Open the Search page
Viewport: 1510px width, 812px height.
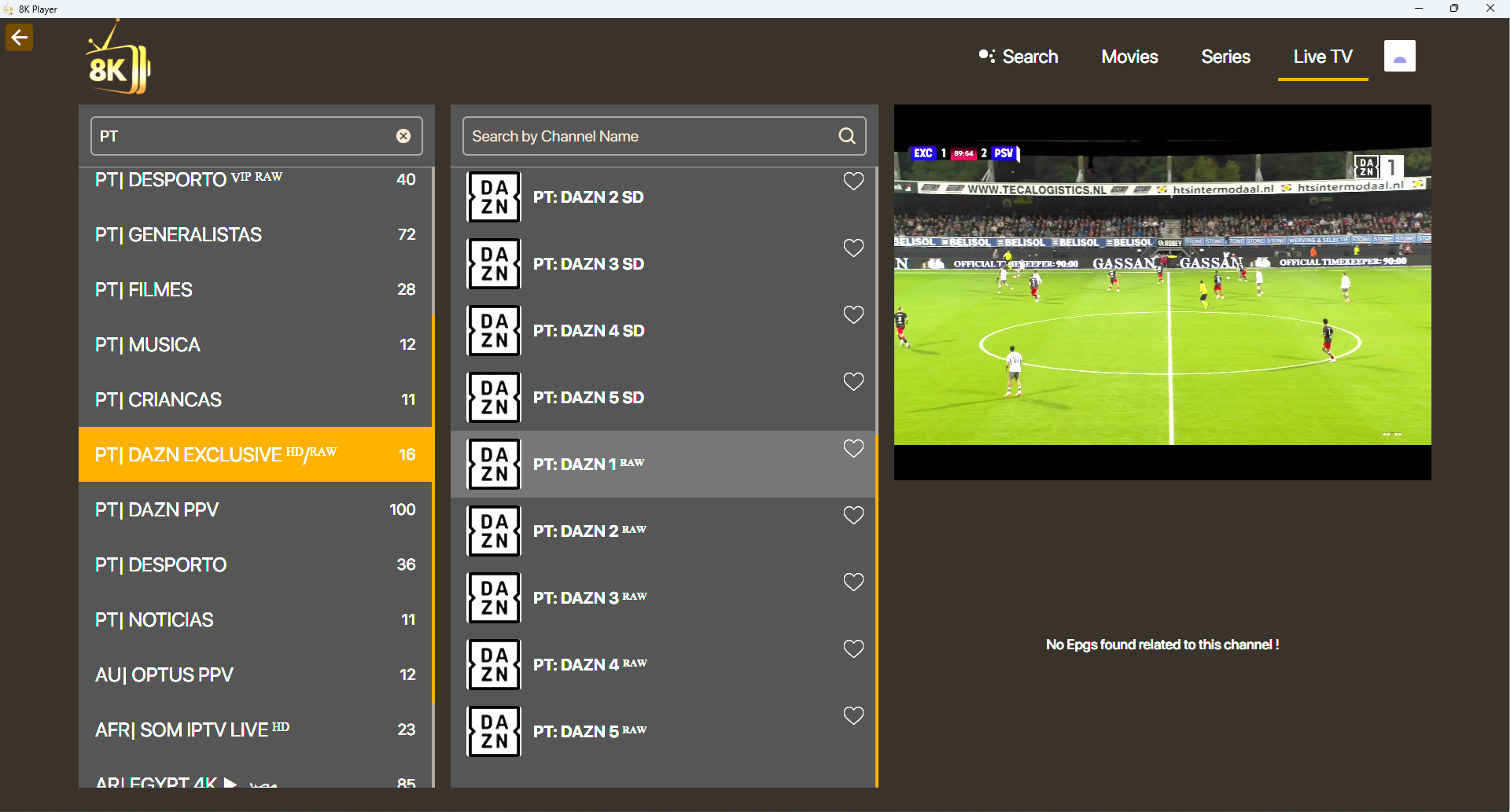pyautogui.click(x=1018, y=57)
